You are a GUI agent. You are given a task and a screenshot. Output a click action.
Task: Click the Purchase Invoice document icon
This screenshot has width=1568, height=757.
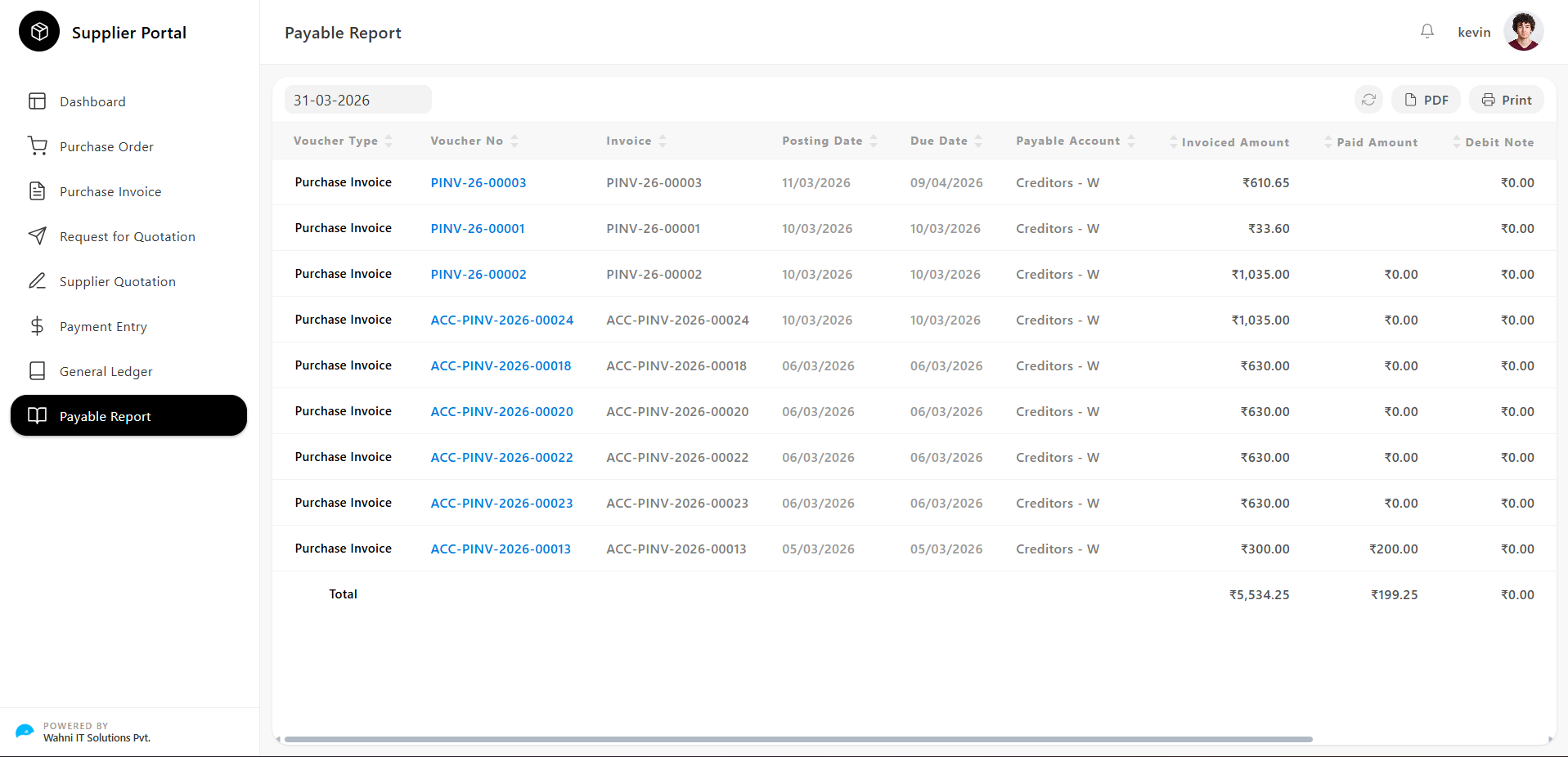tap(38, 191)
